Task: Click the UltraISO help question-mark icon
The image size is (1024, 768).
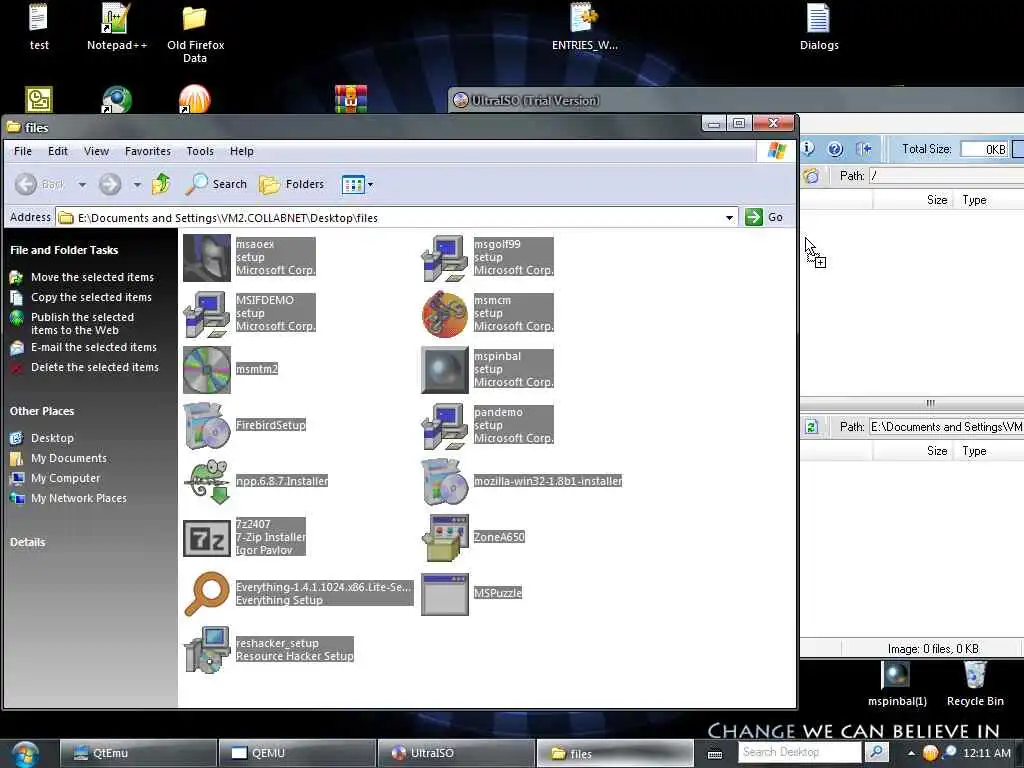Action: coord(835,149)
